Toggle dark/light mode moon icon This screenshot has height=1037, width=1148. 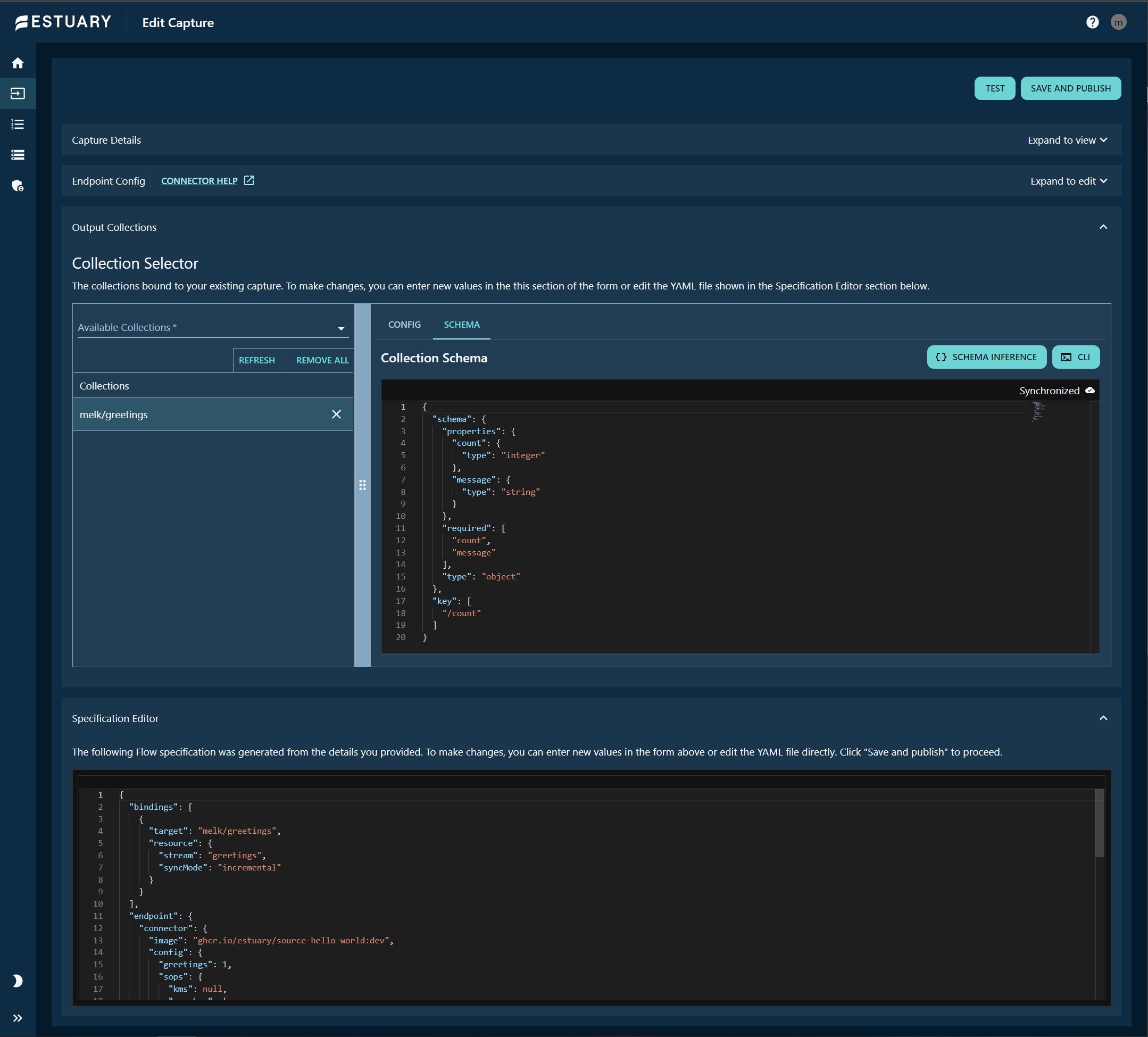(18, 981)
